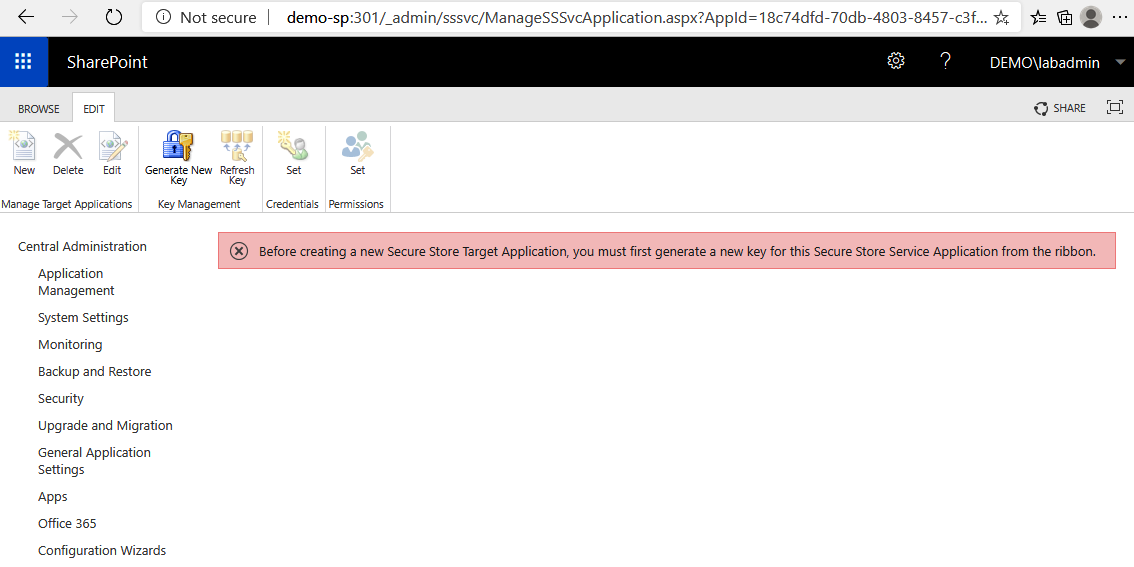Open browser profile avatar

click(1091, 17)
